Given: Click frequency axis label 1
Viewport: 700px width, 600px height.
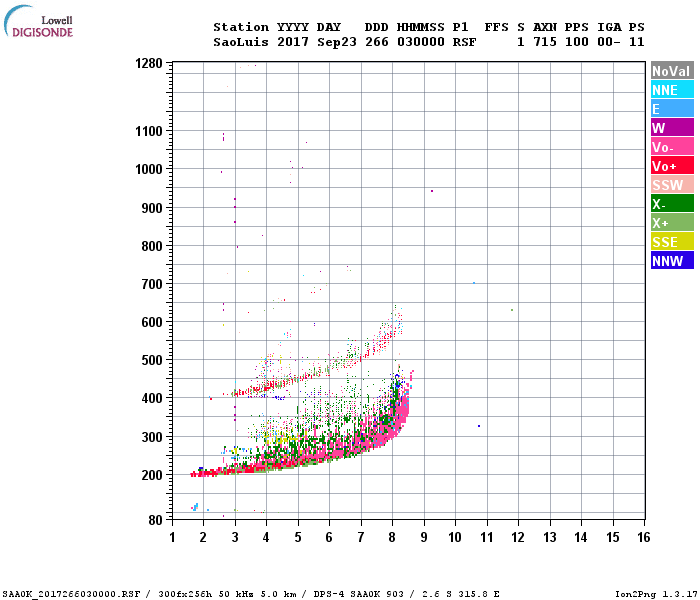Looking at the screenshot, I should click(172, 537).
